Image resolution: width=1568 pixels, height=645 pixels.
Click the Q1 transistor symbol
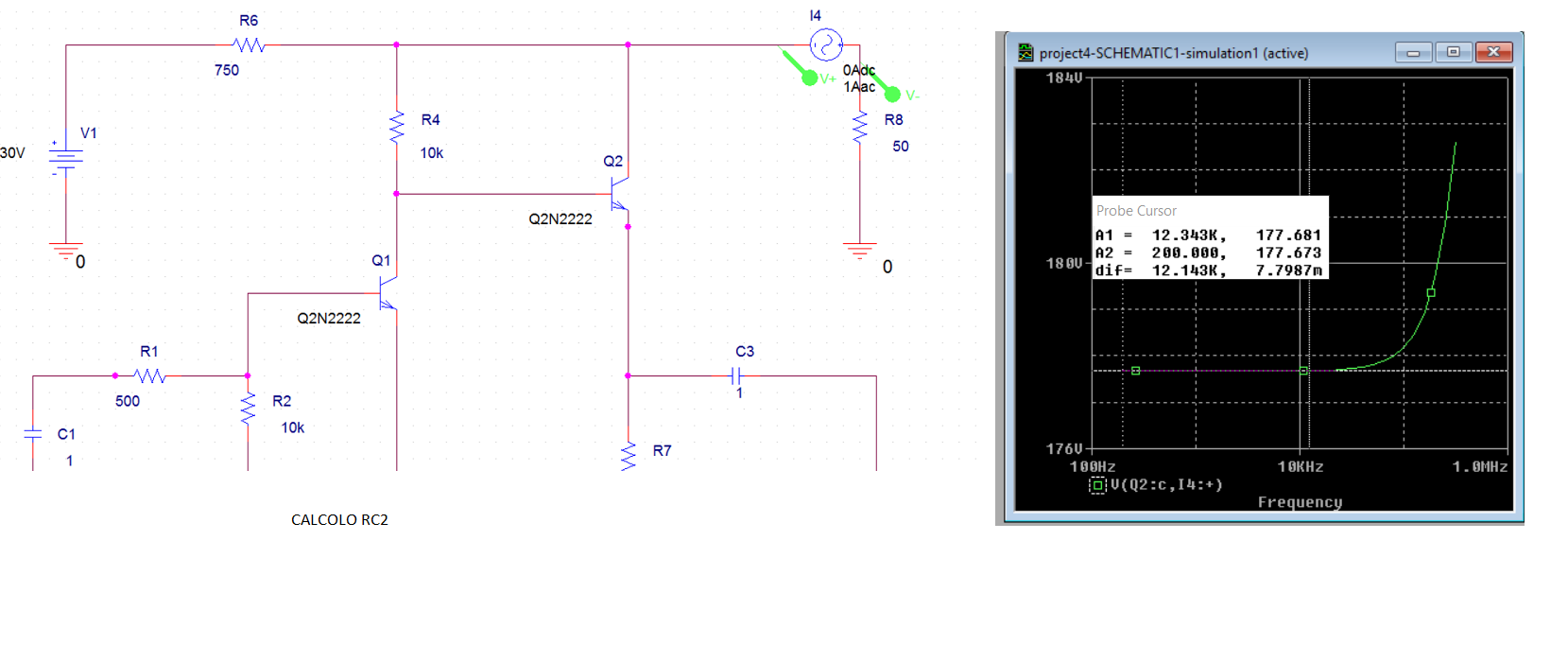pyautogui.click(x=388, y=296)
